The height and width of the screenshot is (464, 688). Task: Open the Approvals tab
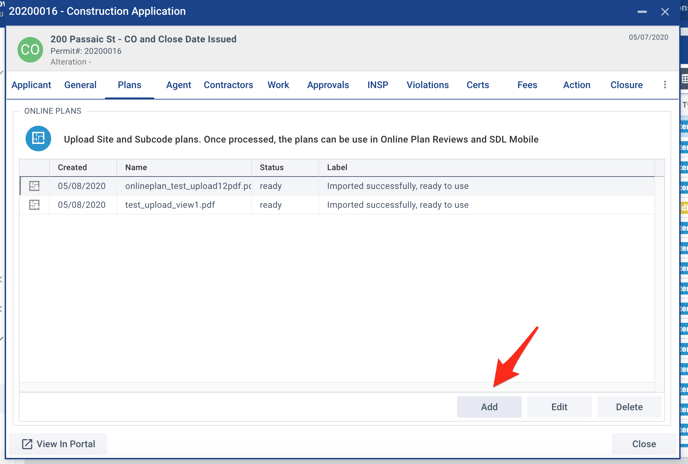(328, 85)
